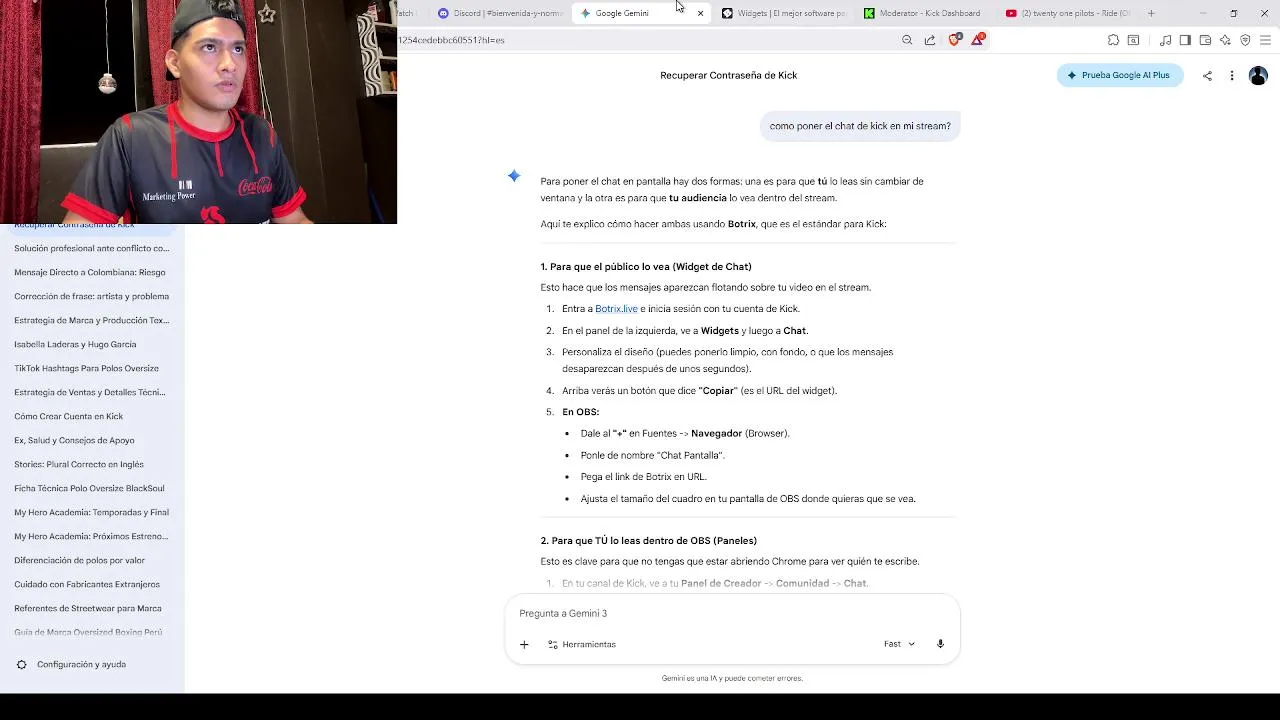
Task: Open the zoom magnifier icon in address bar
Action: [x=907, y=40]
